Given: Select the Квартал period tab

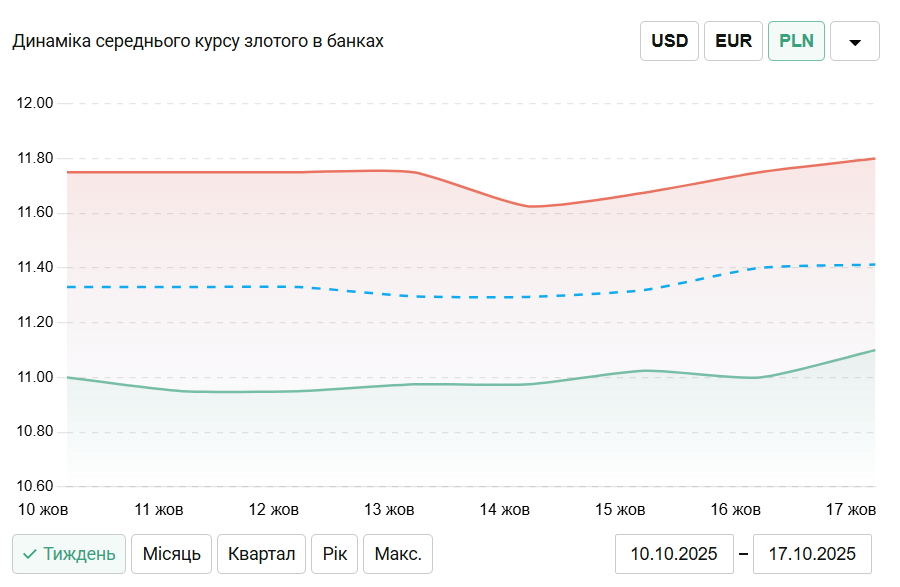Looking at the screenshot, I should (261, 554).
